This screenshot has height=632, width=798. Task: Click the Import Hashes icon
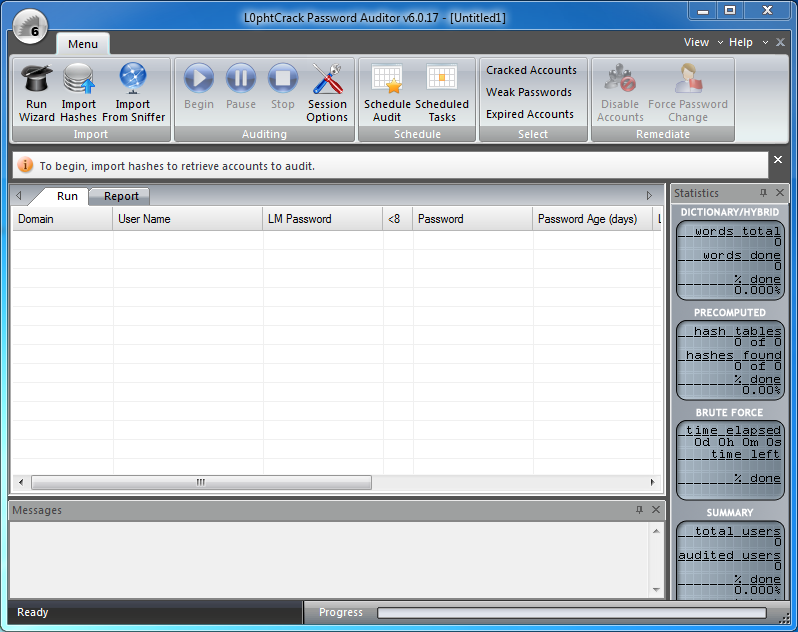pos(78,93)
